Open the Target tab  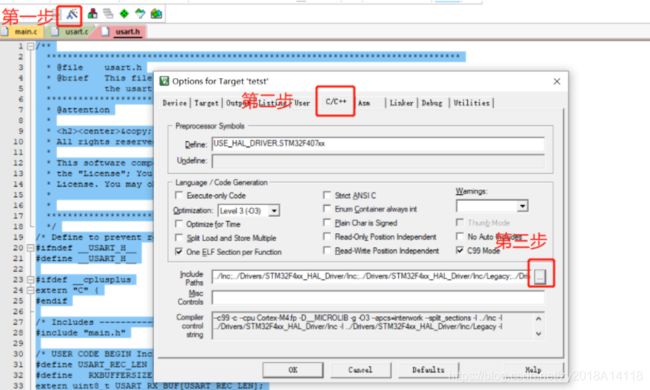(206, 103)
